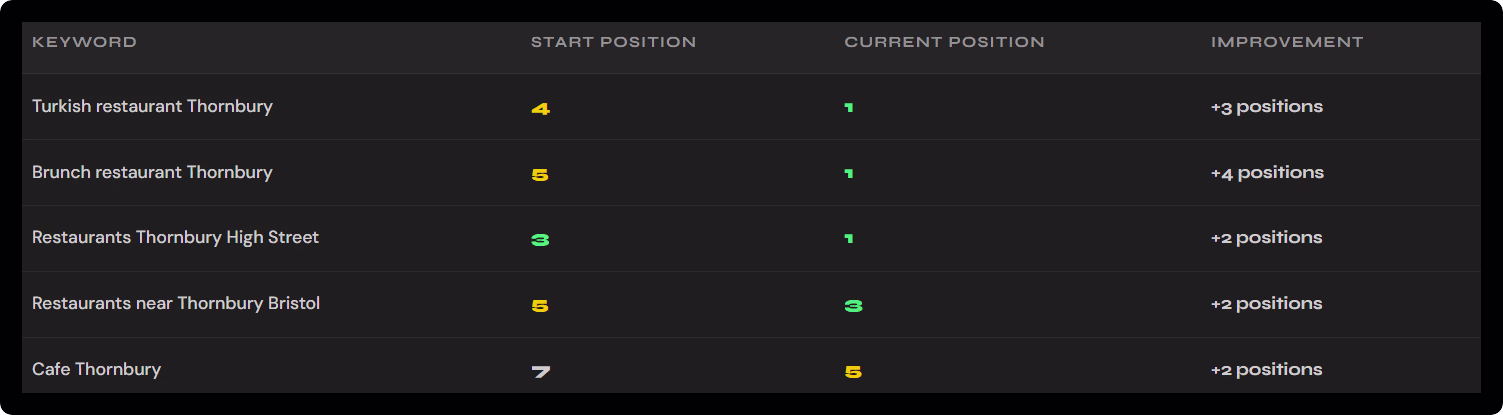Click current position 3 for Thornbury Bristol

pos(853,306)
